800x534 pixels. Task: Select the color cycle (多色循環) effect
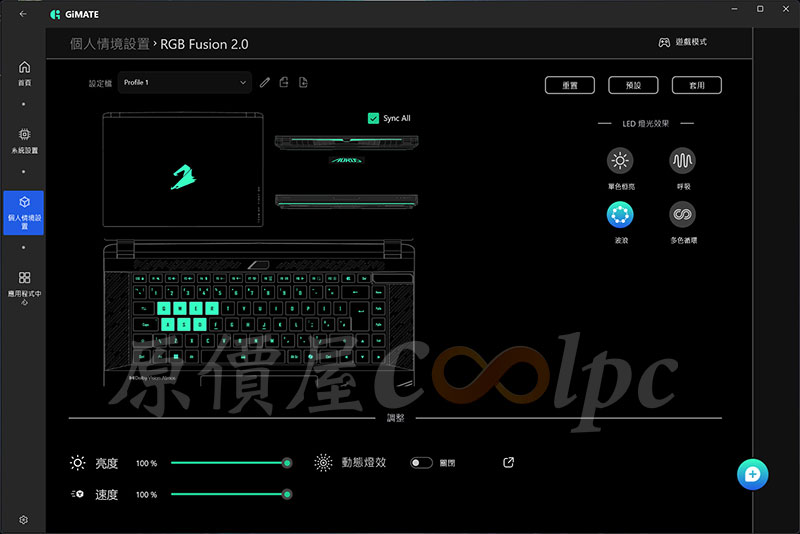pos(682,214)
